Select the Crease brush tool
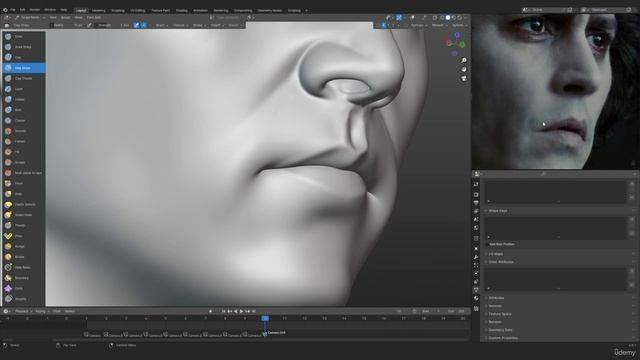The width and height of the screenshot is (640, 360). tap(23, 120)
